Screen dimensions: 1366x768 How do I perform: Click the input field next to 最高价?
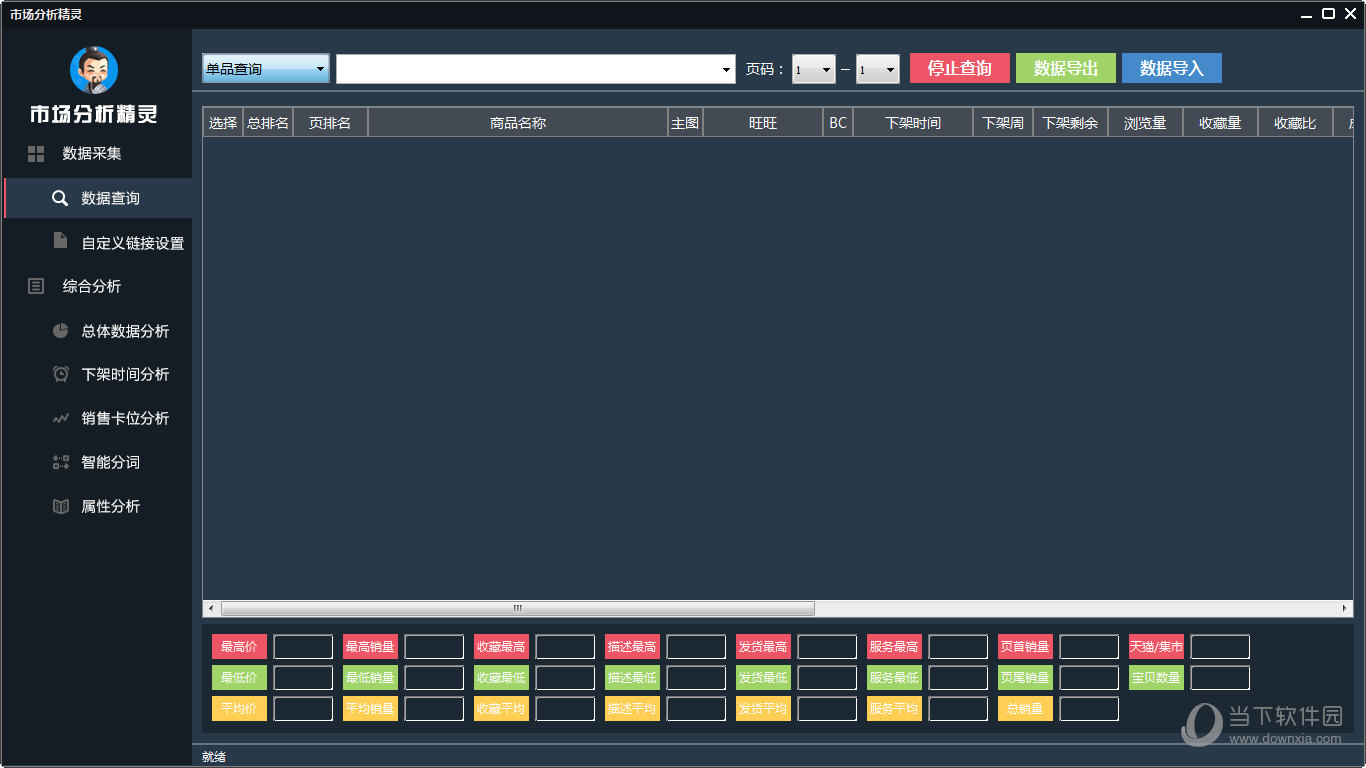303,647
